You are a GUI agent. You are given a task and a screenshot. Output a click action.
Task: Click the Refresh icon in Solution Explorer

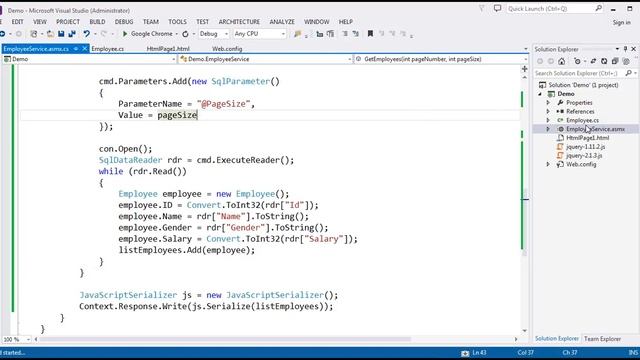pyautogui.click(x=604, y=61)
